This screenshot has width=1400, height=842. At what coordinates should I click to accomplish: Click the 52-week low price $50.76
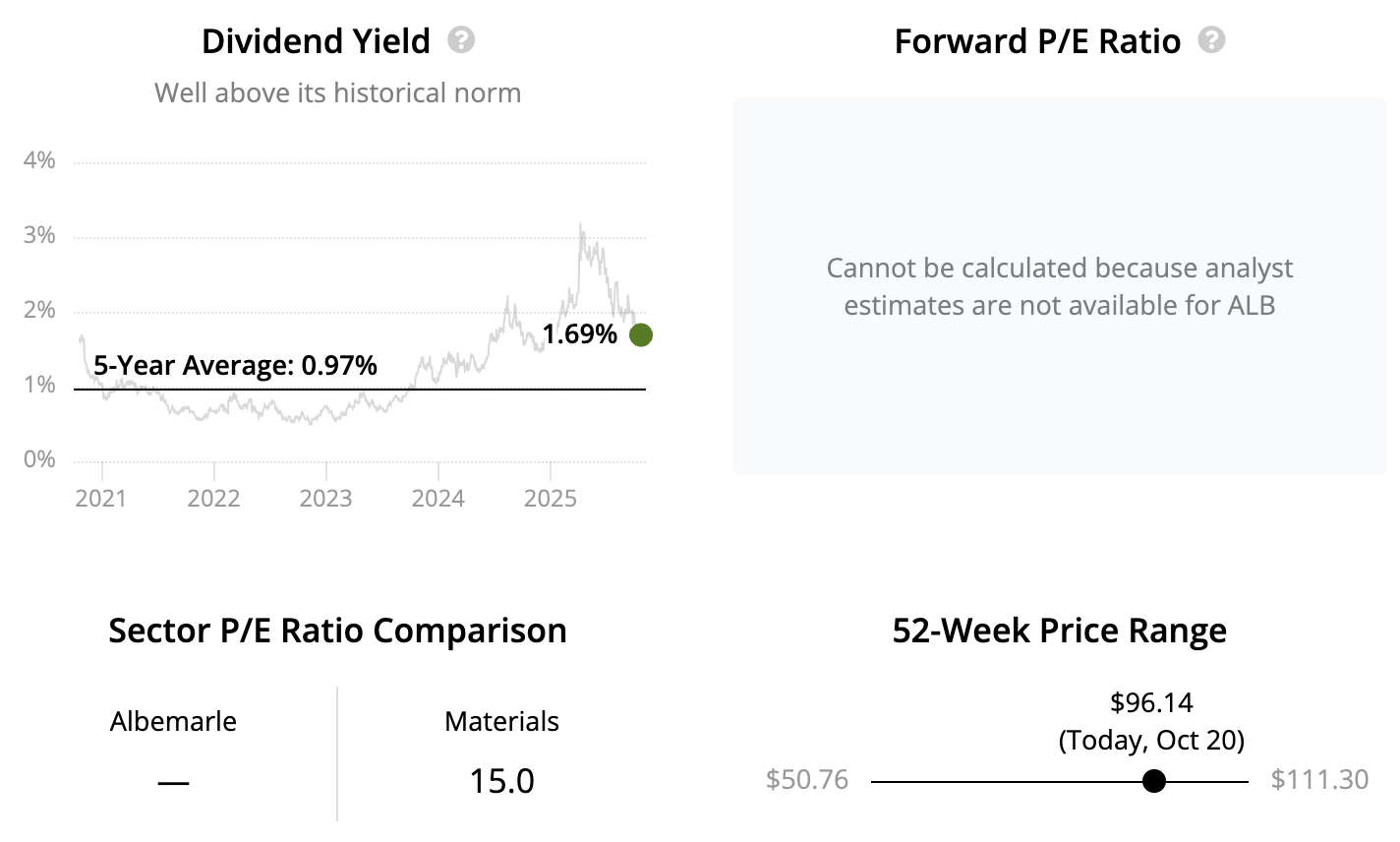tap(806, 780)
